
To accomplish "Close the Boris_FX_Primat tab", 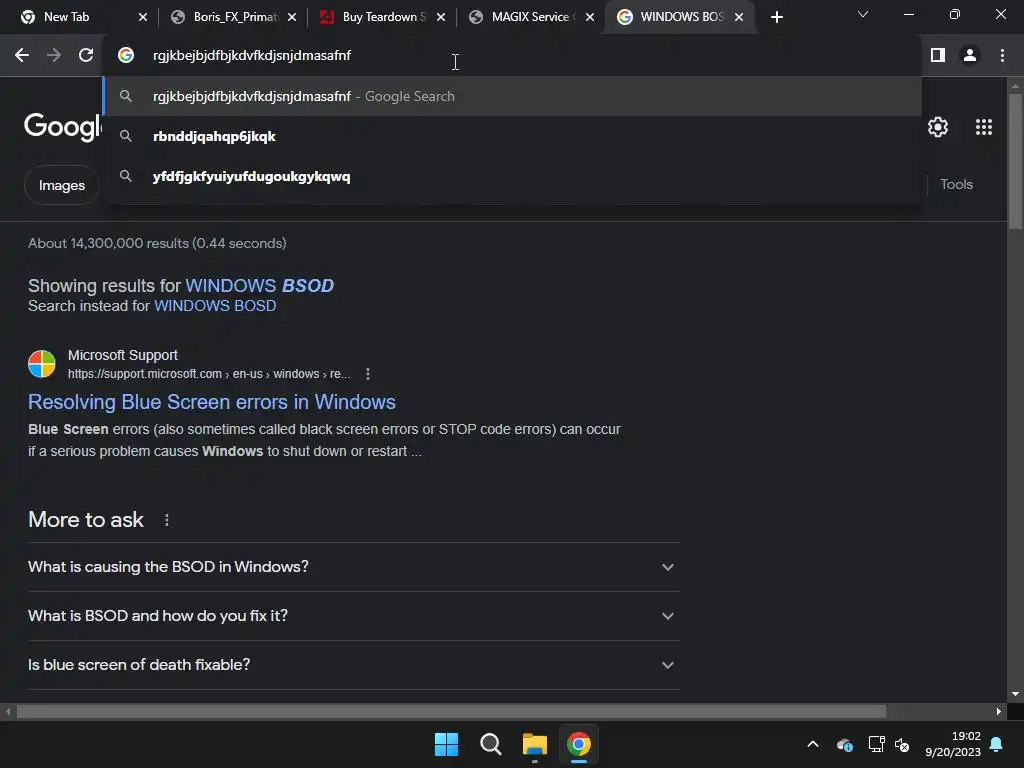I will pos(292,17).
